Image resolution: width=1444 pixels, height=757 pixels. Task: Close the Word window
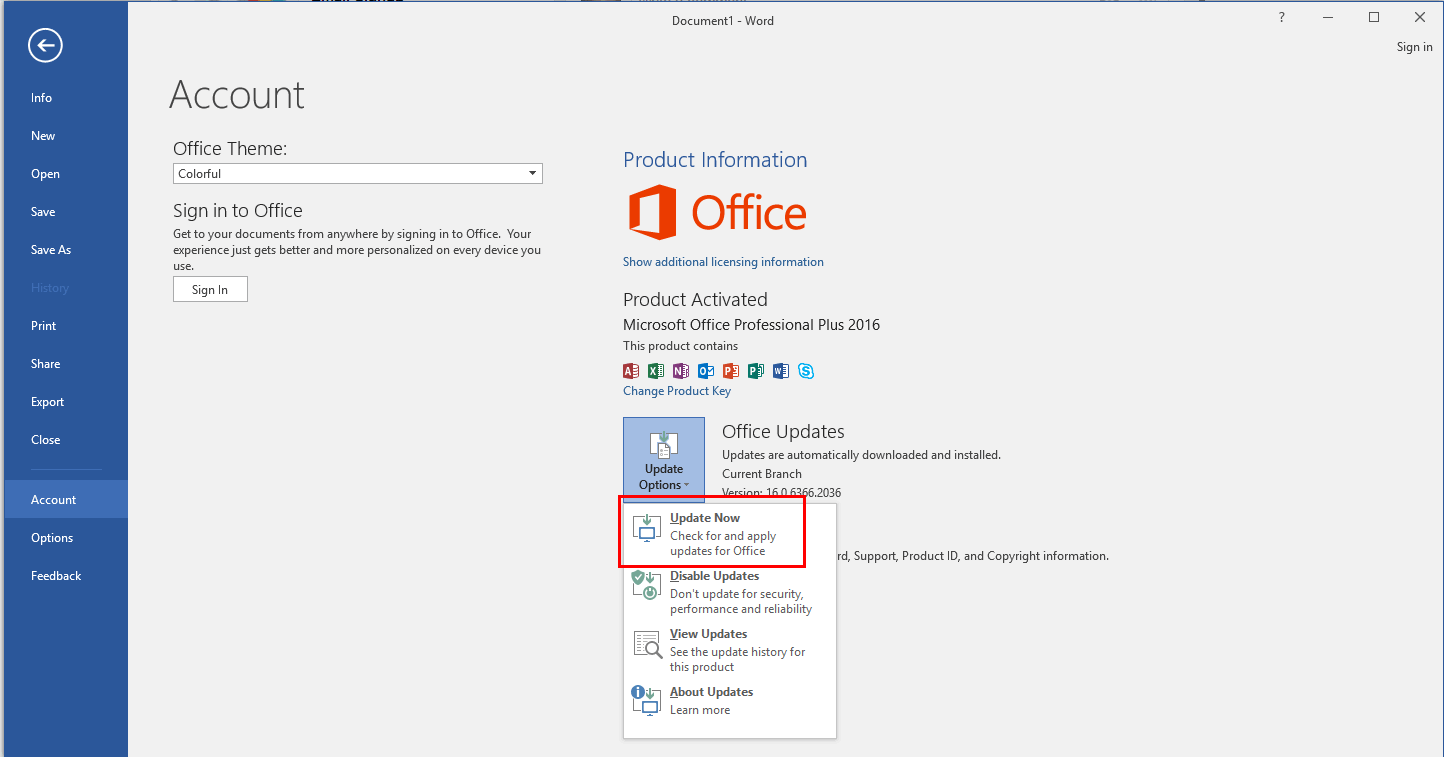[1420, 18]
